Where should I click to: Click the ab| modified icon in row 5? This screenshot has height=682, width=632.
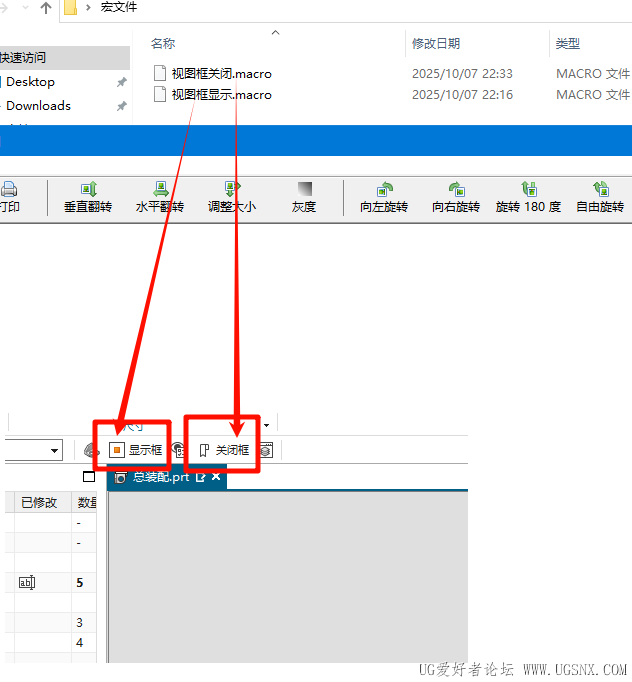[27, 582]
